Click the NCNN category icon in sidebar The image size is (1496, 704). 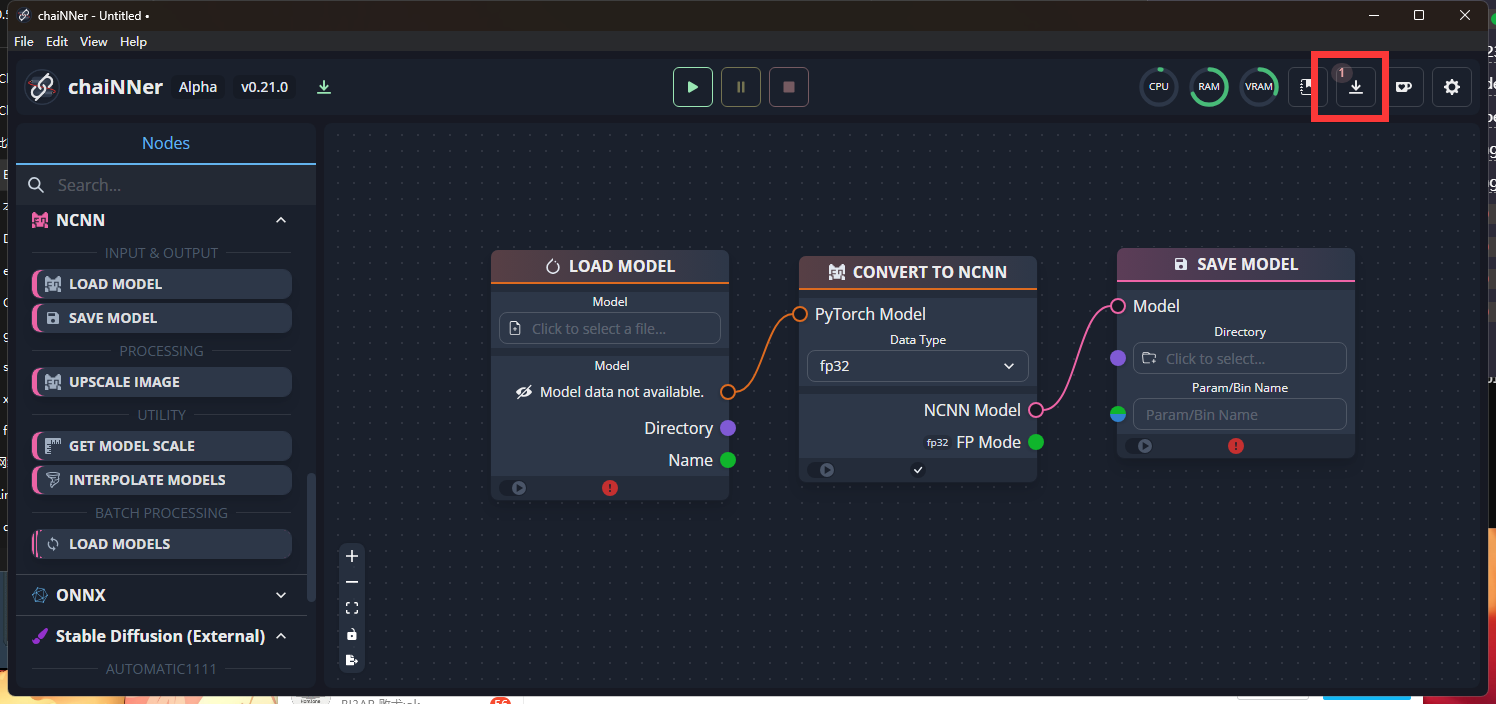(x=40, y=220)
